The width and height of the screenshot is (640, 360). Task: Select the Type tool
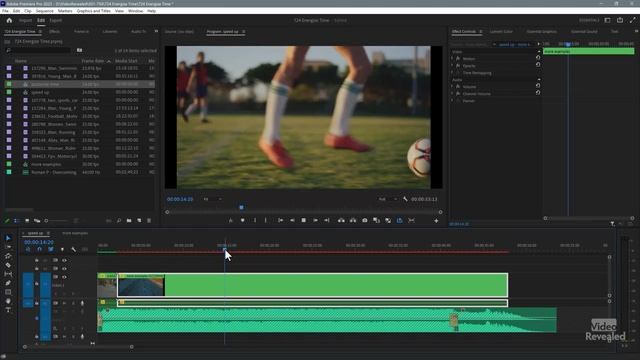[8, 310]
